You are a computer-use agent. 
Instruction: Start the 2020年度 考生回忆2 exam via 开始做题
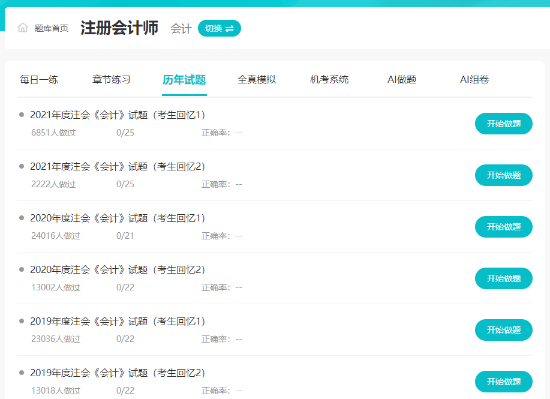click(504, 278)
